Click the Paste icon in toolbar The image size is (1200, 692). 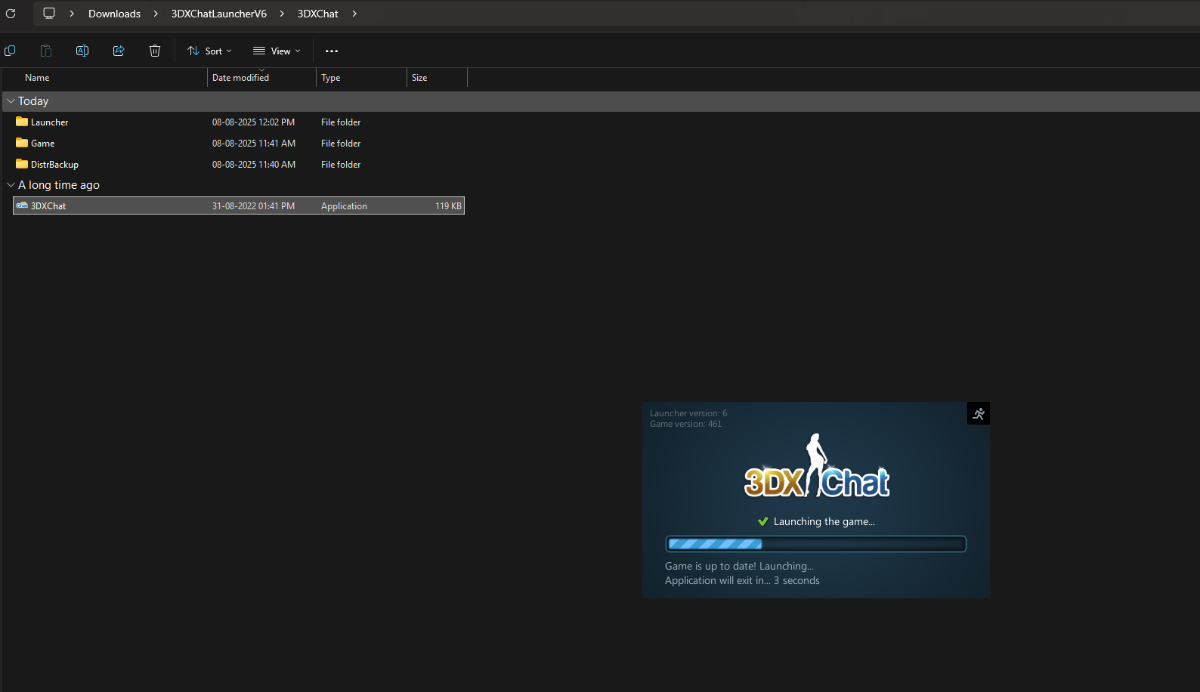(x=46, y=50)
